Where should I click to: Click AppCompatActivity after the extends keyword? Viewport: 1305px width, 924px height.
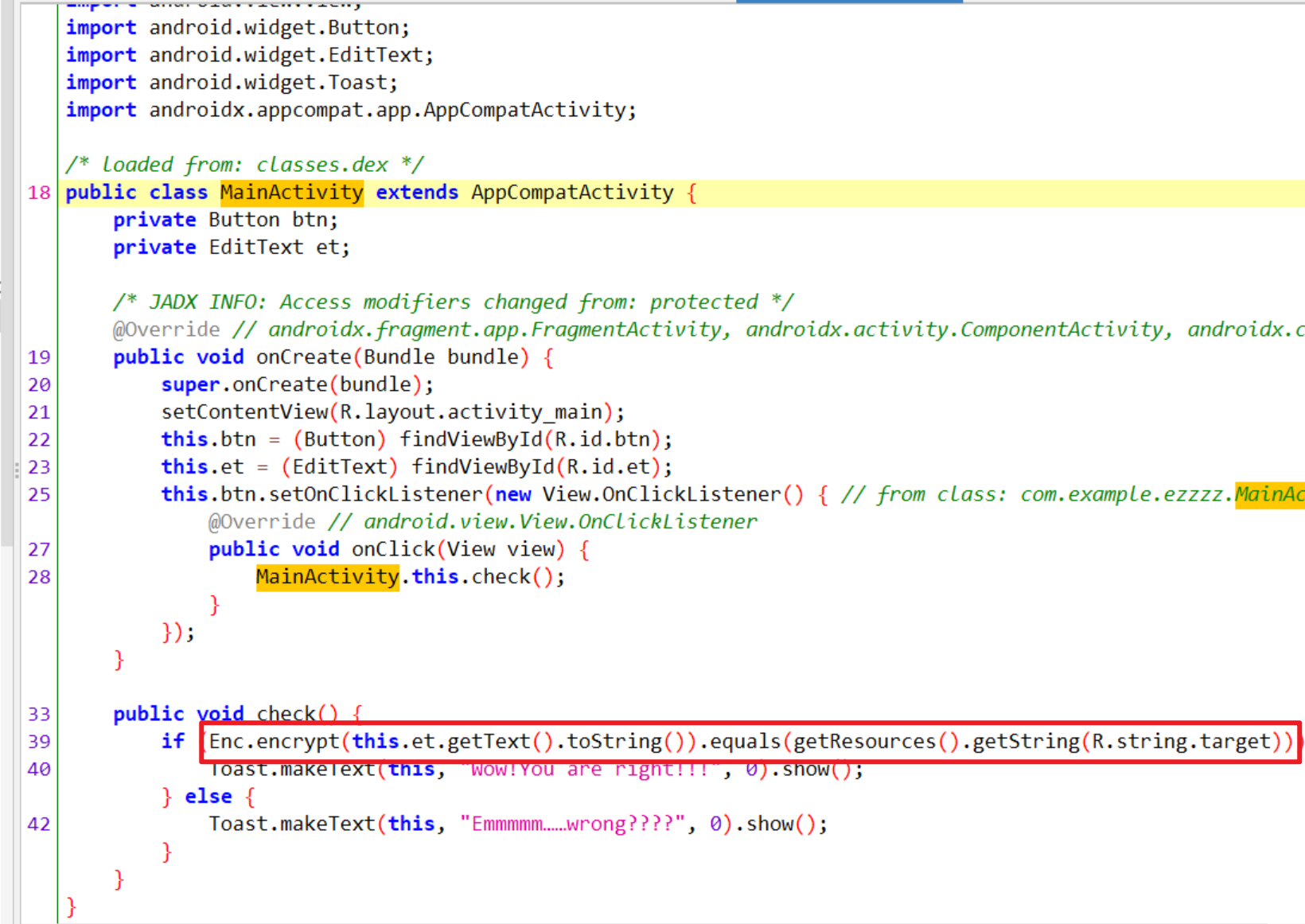click(x=571, y=193)
